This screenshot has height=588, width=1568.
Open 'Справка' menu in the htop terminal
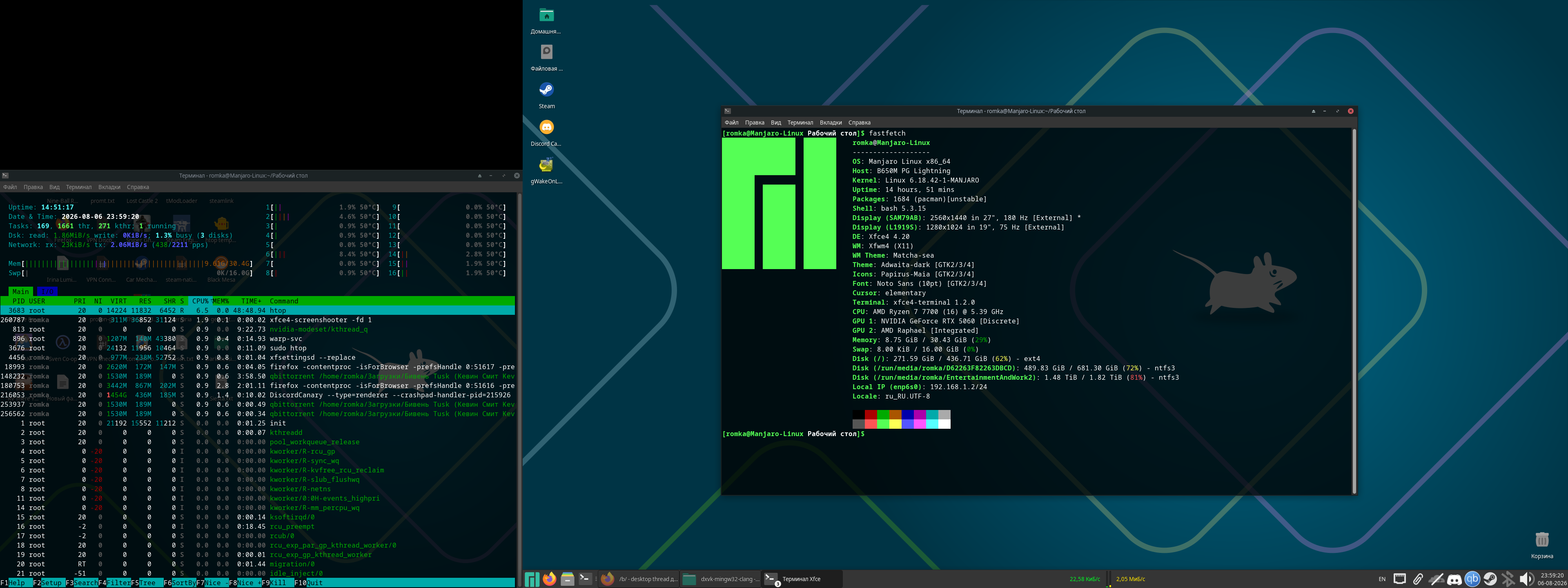[138, 187]
